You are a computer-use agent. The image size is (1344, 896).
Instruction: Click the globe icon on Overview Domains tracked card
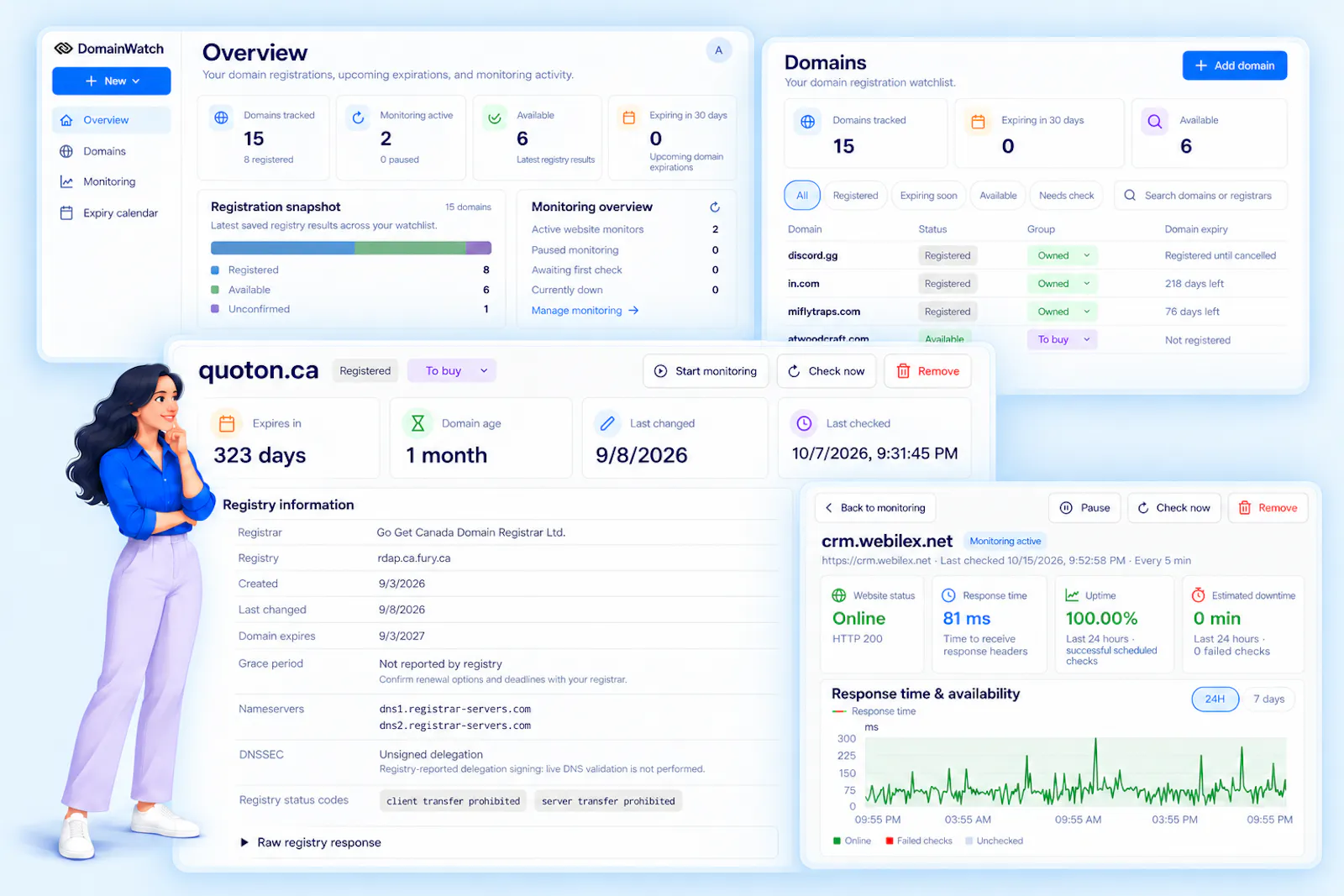click(221, 118)
